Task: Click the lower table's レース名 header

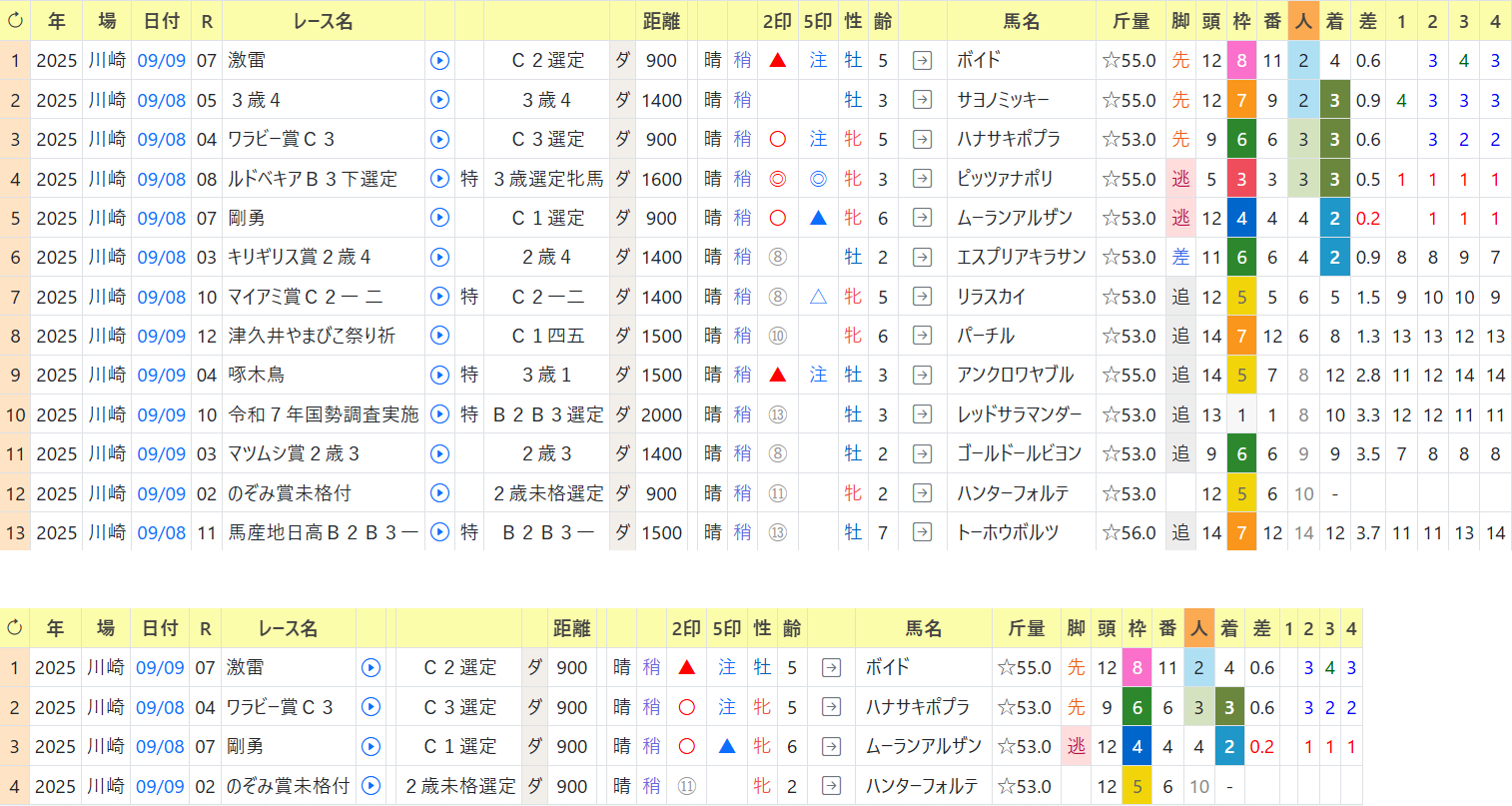Action: tap(288, 628)
